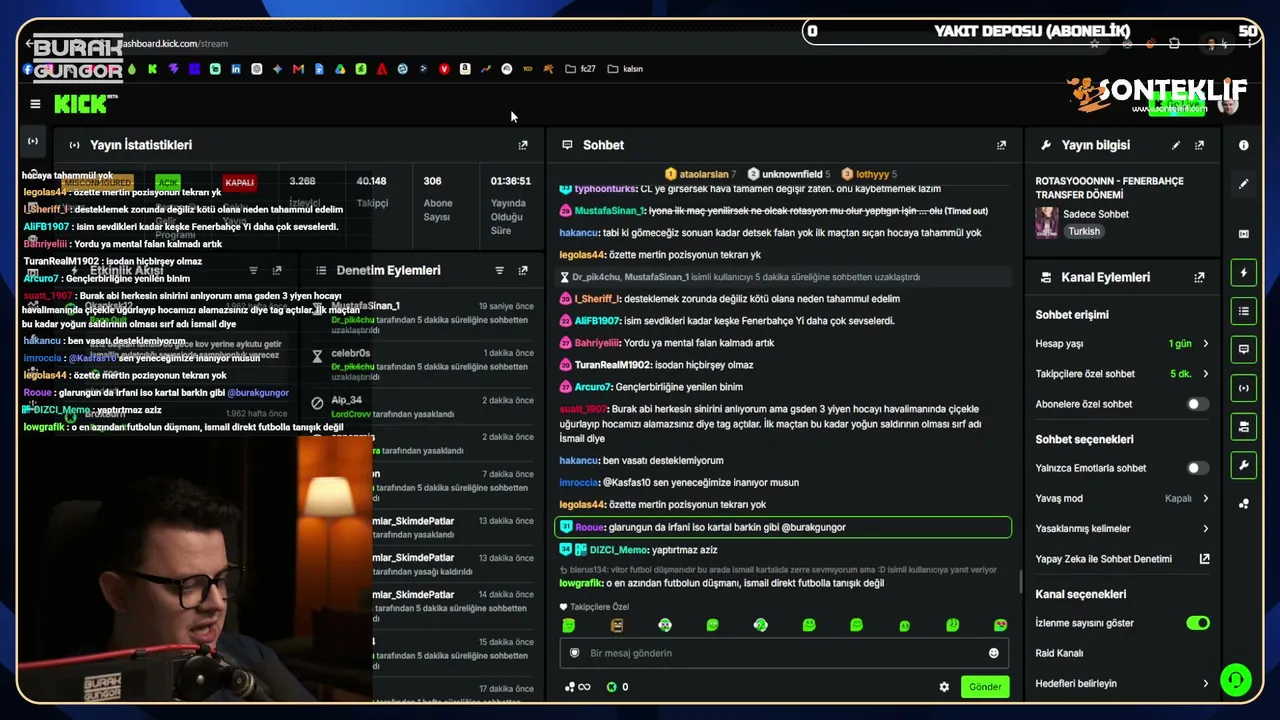Expand Yasaklanmış kelimeler chevron

[x=1205, y=529]
